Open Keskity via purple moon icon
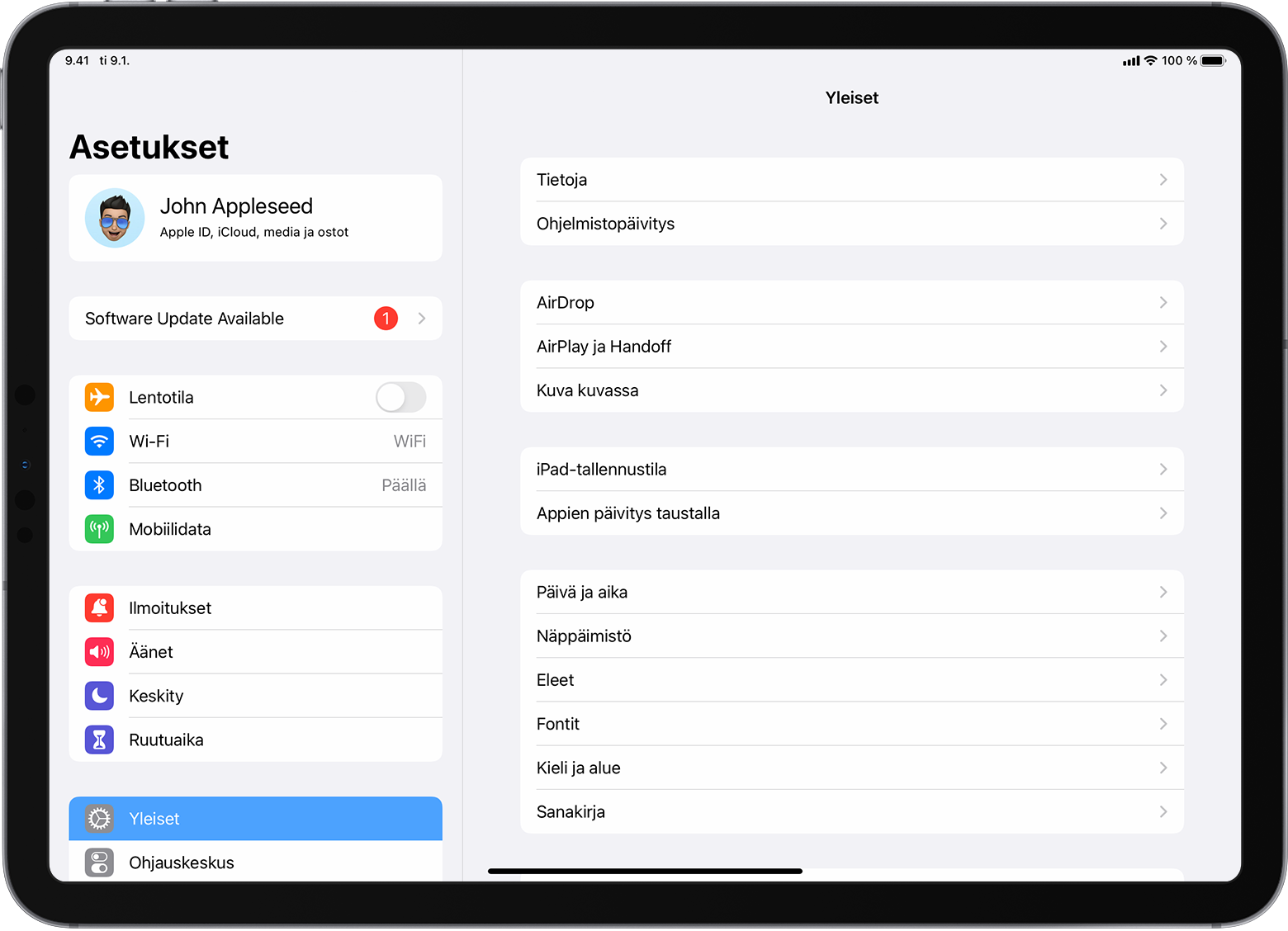 [99, 696]
